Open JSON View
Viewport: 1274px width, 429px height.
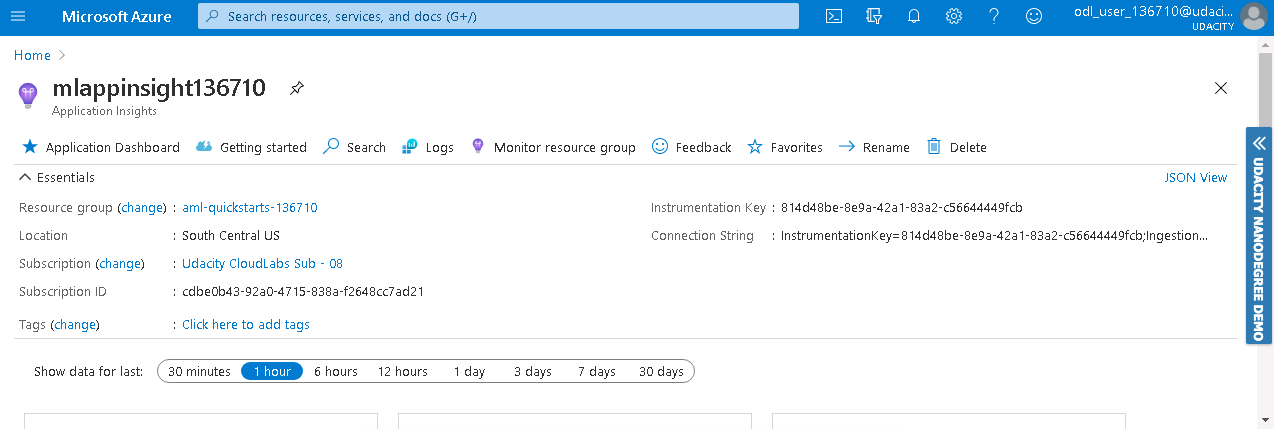coord(1195,177)
